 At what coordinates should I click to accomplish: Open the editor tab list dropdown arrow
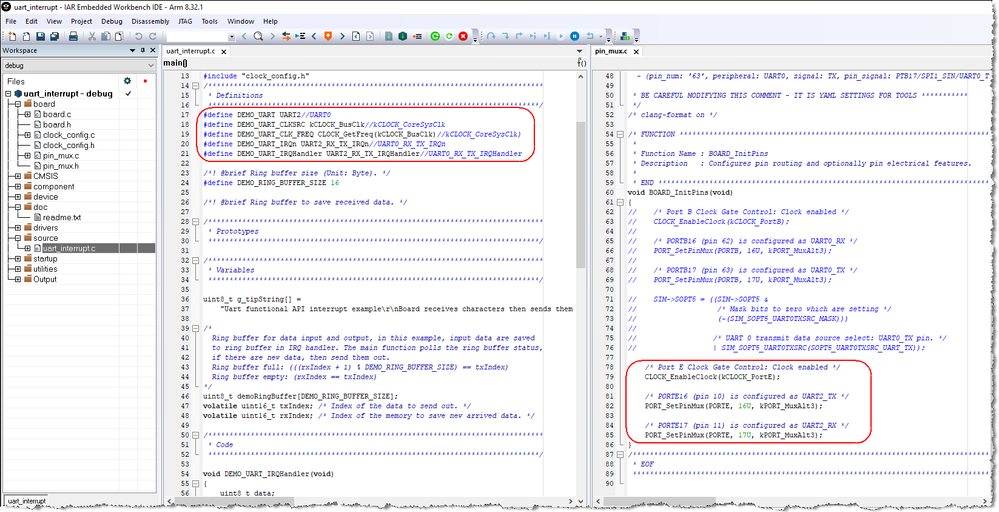click(579, 51)
